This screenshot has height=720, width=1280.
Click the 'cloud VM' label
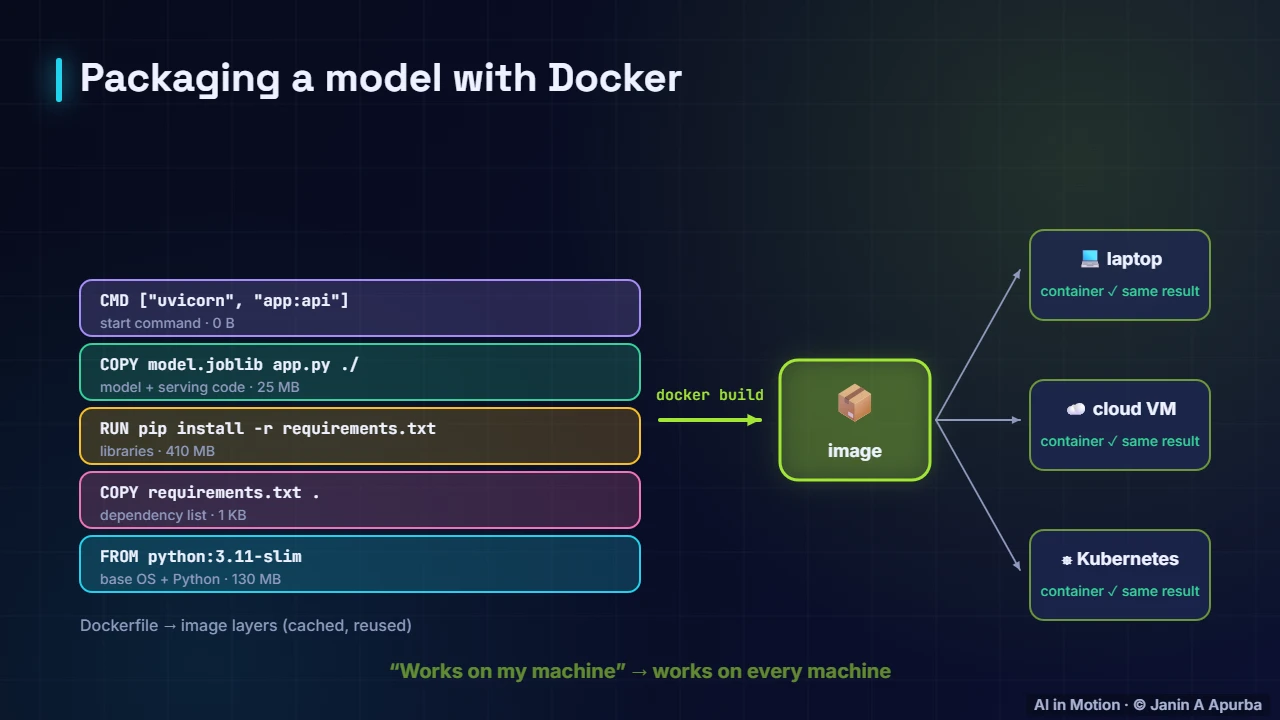[x=1134, y=409]
